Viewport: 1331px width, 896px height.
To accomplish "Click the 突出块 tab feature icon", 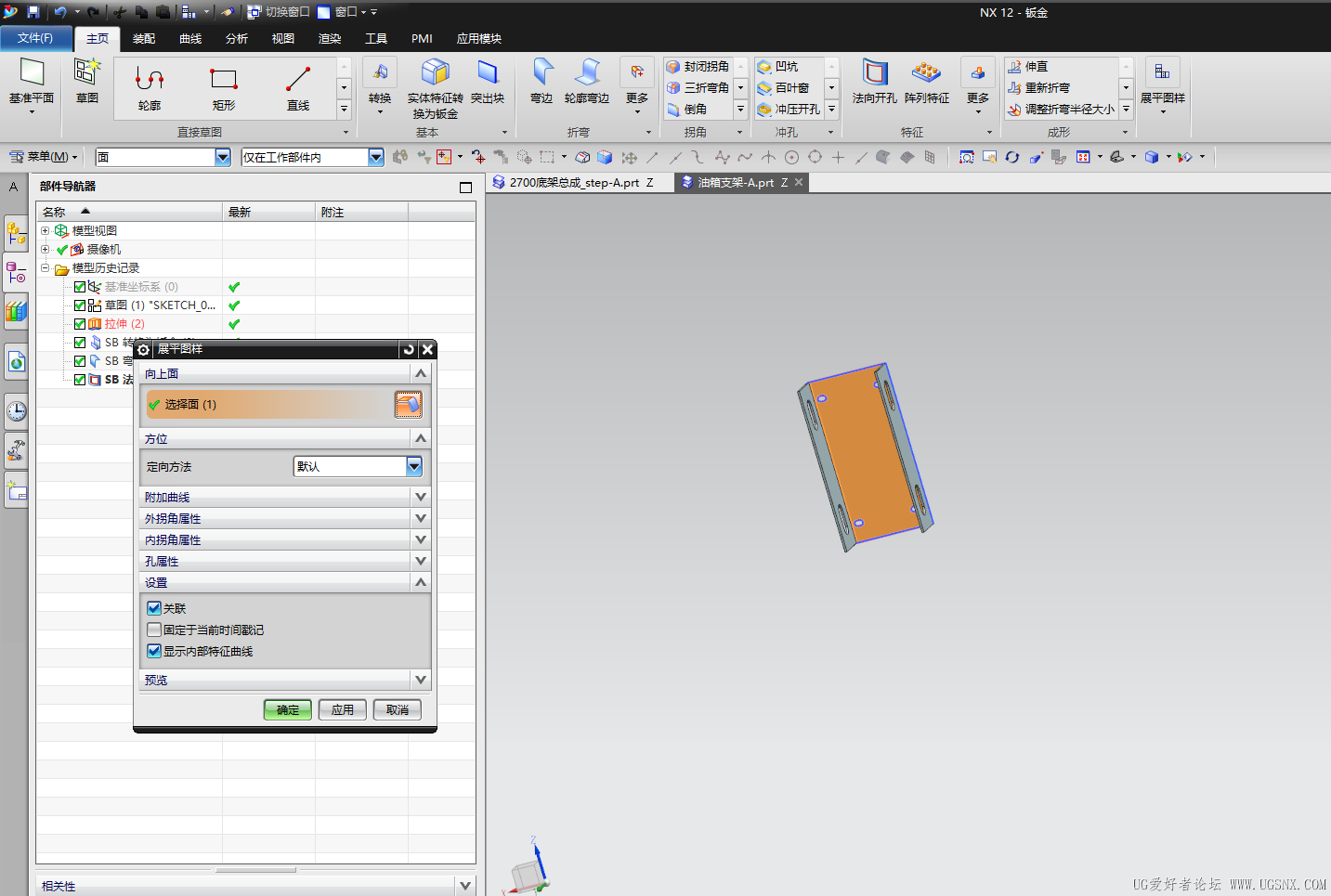I will (488, 73).
